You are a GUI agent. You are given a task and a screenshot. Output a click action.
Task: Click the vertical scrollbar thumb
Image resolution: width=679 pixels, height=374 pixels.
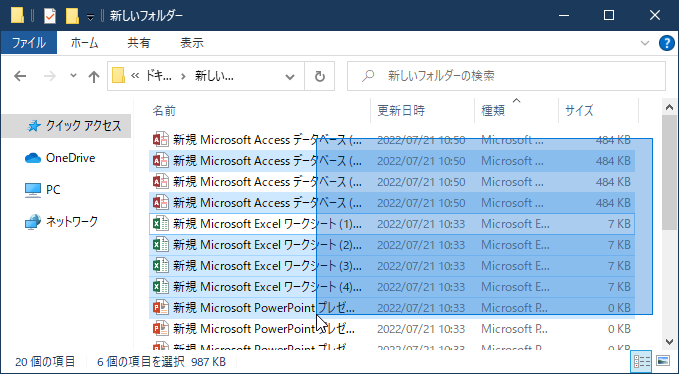[669, 172]
